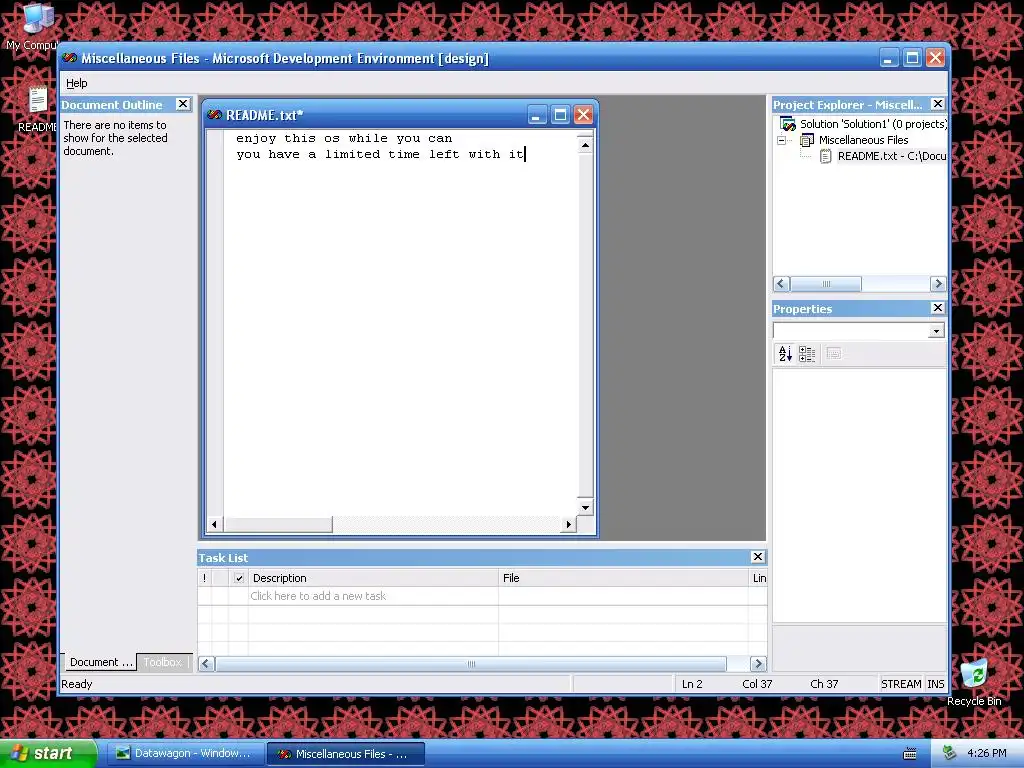Collapse the Miscellaneous Files tree node
This screenshot has width=1024, height=768.
click(781, 140)
